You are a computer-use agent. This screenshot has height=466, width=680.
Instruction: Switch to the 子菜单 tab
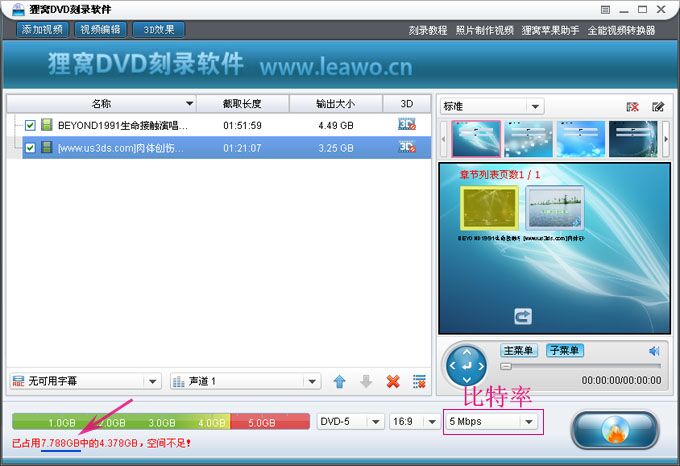point(565,350)
